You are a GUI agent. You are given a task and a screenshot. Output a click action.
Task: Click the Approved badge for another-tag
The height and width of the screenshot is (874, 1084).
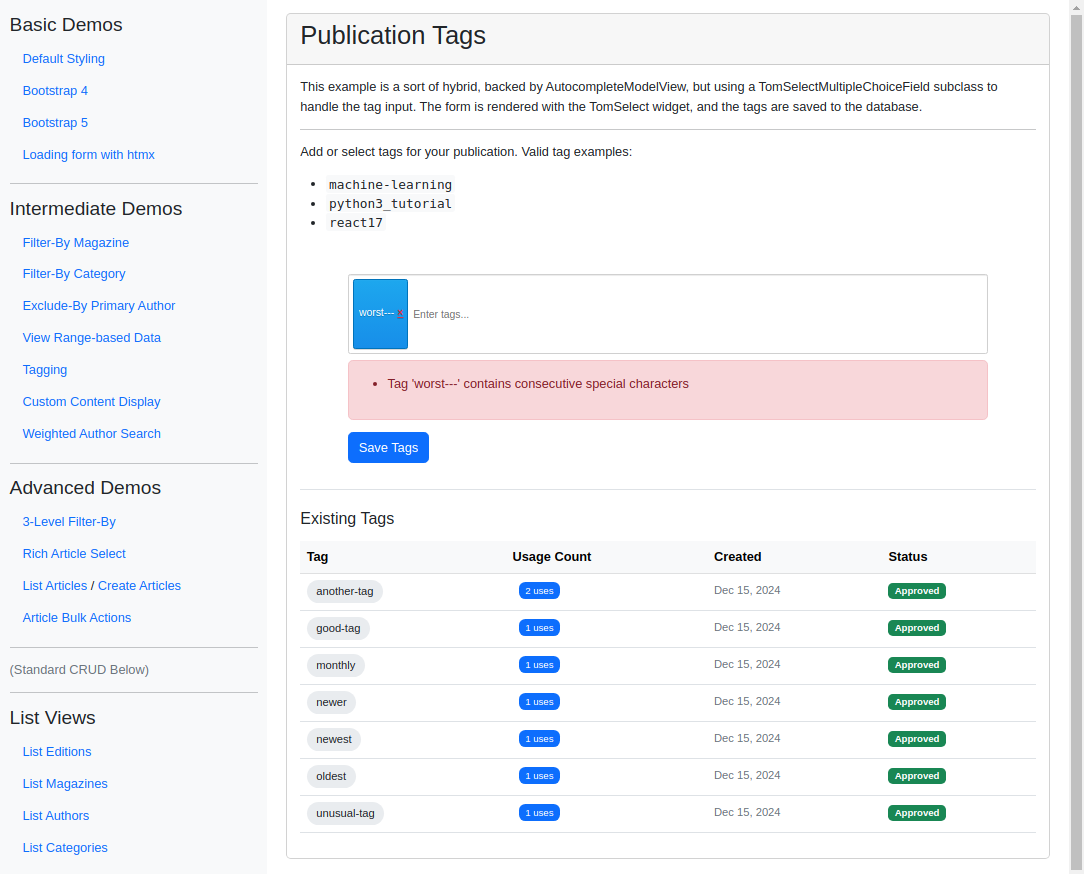917,591
